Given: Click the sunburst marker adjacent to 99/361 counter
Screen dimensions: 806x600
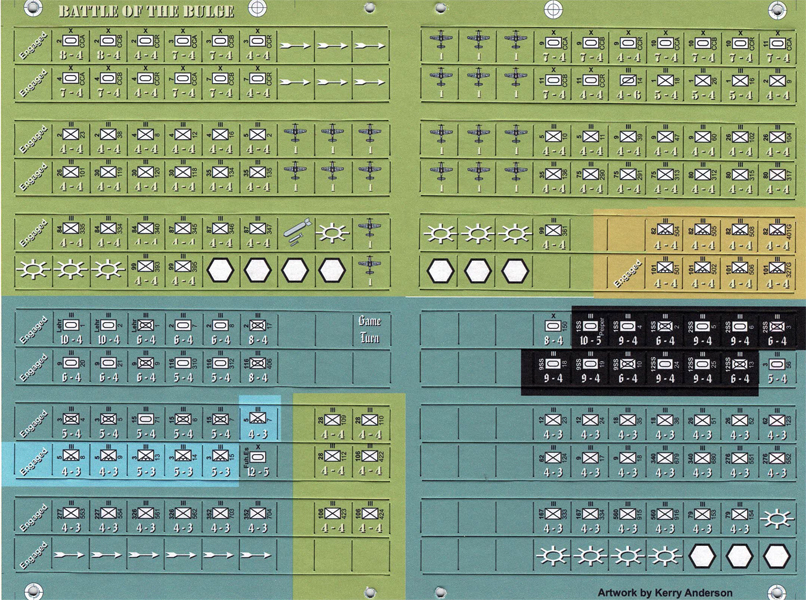Looking at the screenshot, I should 515,234.
